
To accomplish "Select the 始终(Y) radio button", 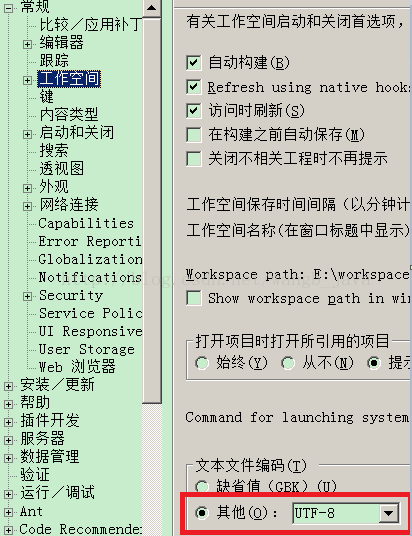I will pos(202,363).
